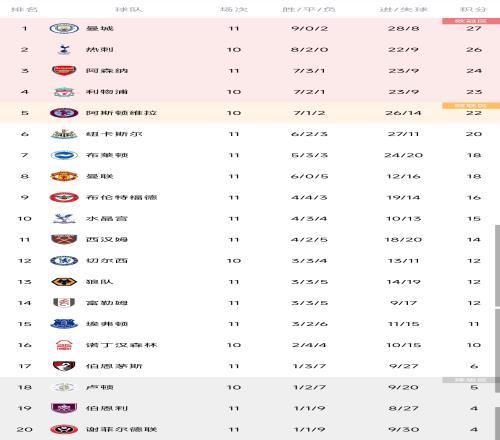The width and height of the screenshot is (500, 440).
Task: Click the West Ham club crest
Action: tap(64, 239)
